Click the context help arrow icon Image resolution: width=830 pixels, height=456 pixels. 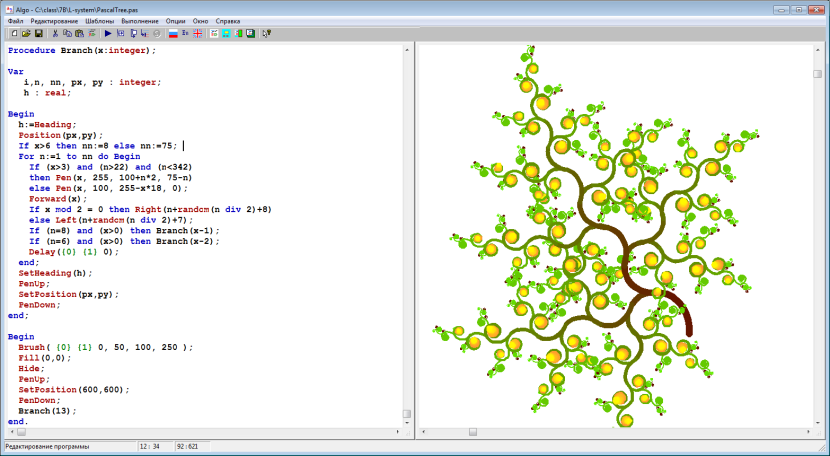coord(265,33)
